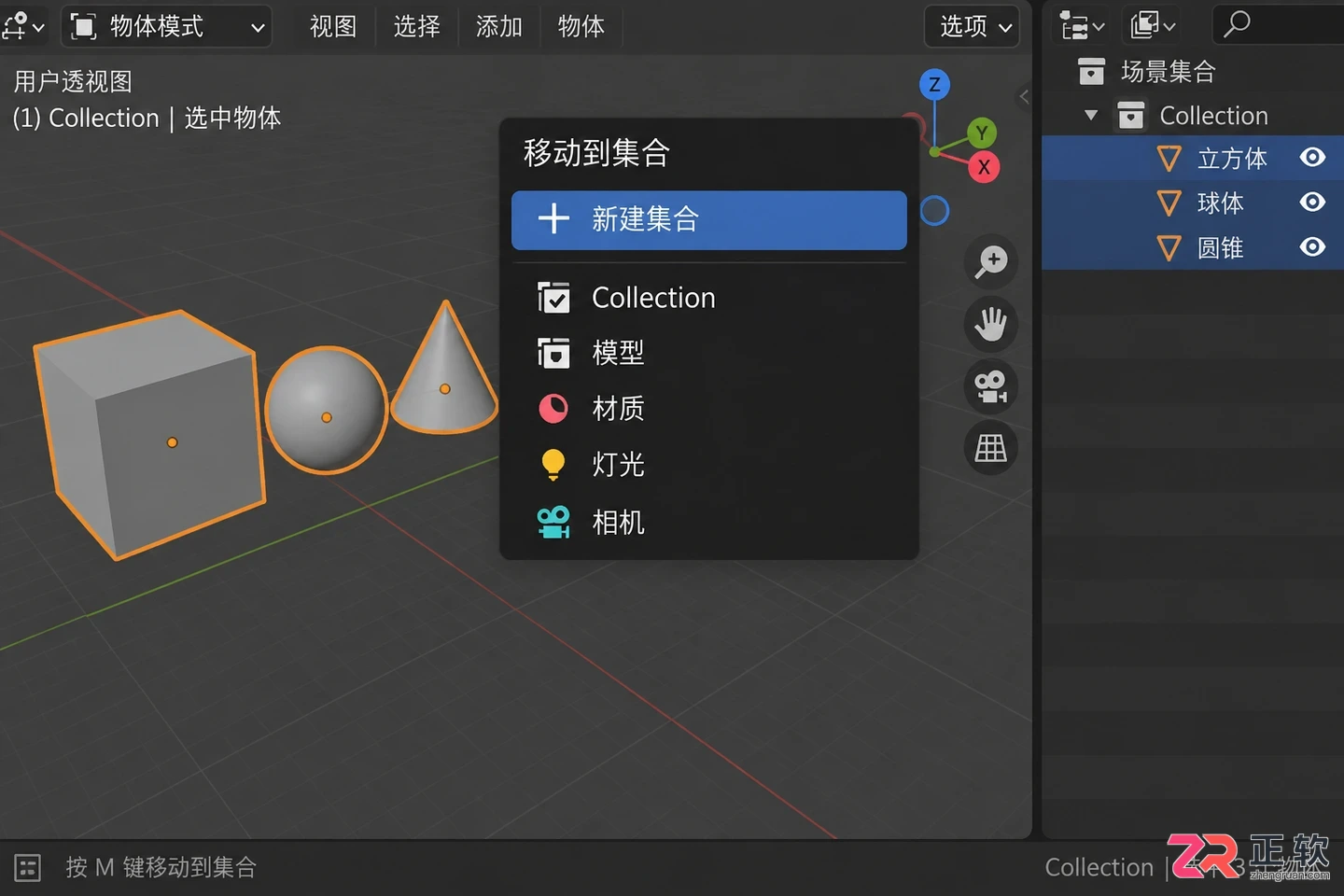Toggle camera view with the camera gizmo button
1344x896 pixels.
pyautogui.click(x=991, y=386)
